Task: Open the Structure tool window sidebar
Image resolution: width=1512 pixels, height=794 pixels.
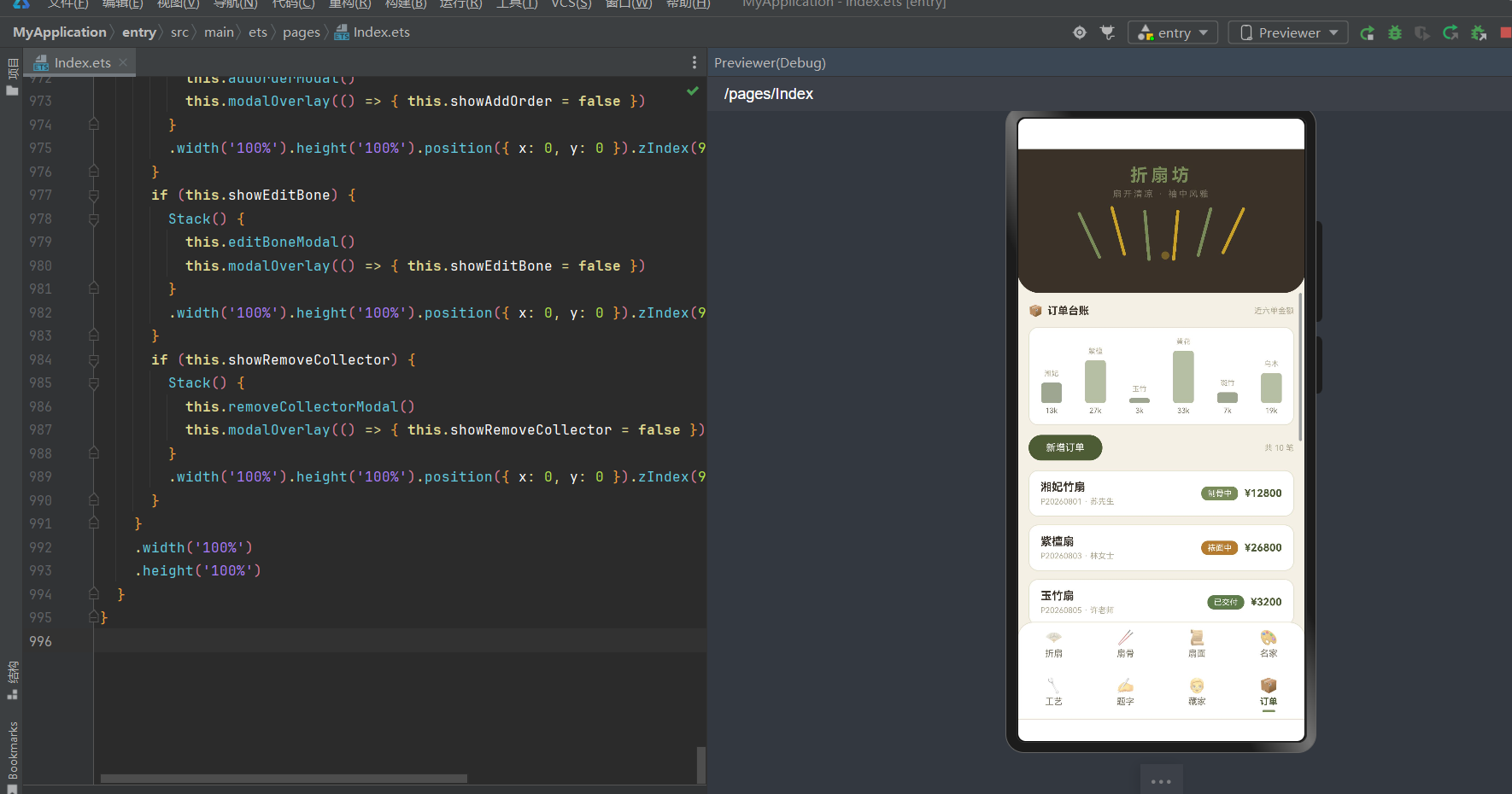Action: pos(12,680)
